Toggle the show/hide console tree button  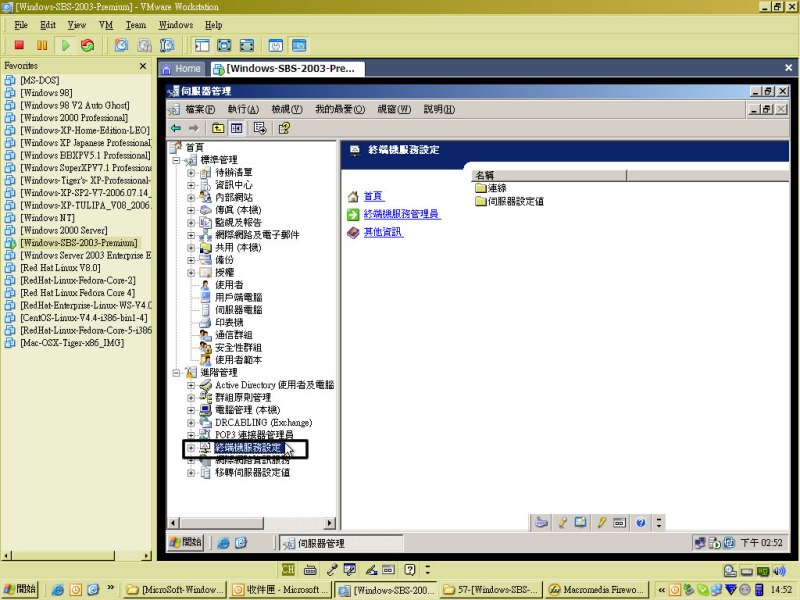click(x=236, y=128)
